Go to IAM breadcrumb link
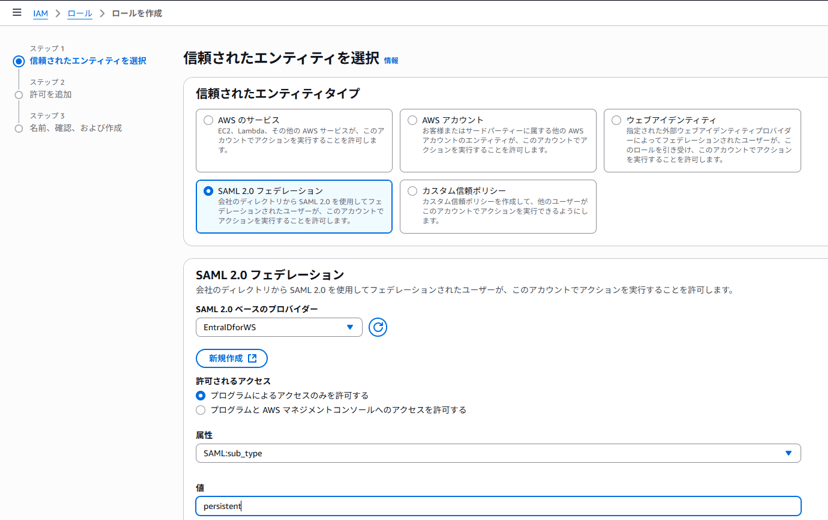Viewport: 828px width, 520px height. tap(40, 14)
